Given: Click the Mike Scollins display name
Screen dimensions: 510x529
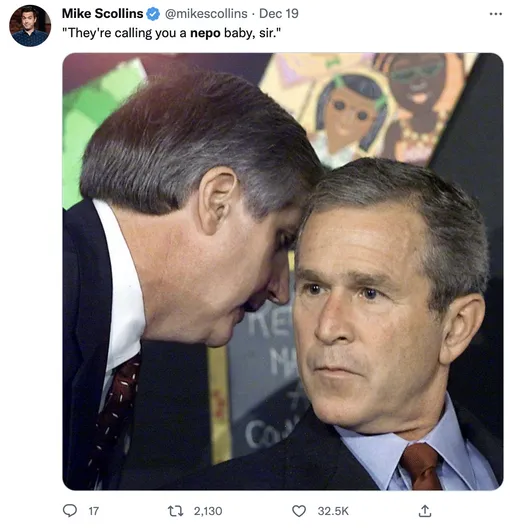Looking at the screenshot, I should click(x=103, y=13).
